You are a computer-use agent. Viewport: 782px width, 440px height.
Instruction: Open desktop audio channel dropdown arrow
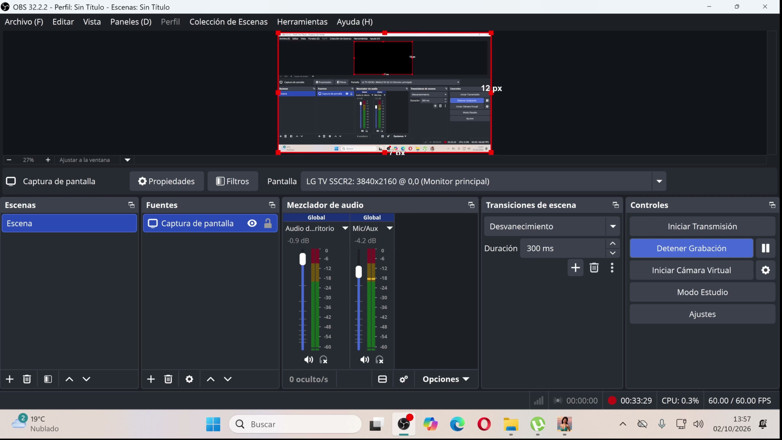point(345,228)
